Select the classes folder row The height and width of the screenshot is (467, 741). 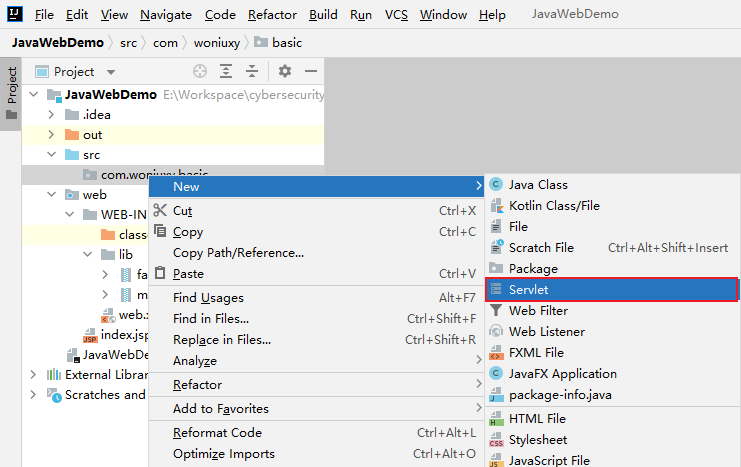(x=85, y=234)
